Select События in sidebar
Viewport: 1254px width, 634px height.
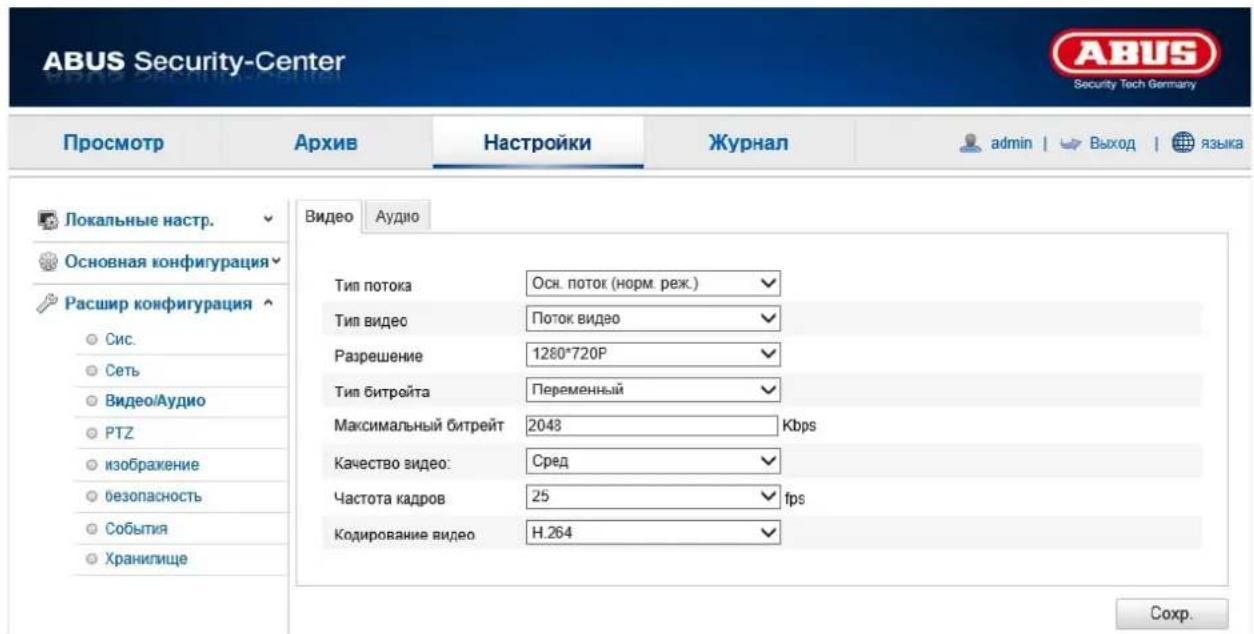click(138, 527)
